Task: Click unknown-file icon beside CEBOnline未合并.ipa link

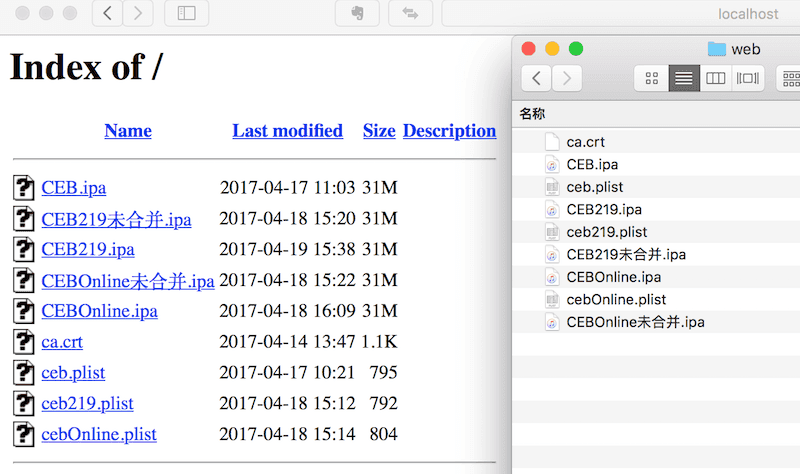Action: coord(23,281)
